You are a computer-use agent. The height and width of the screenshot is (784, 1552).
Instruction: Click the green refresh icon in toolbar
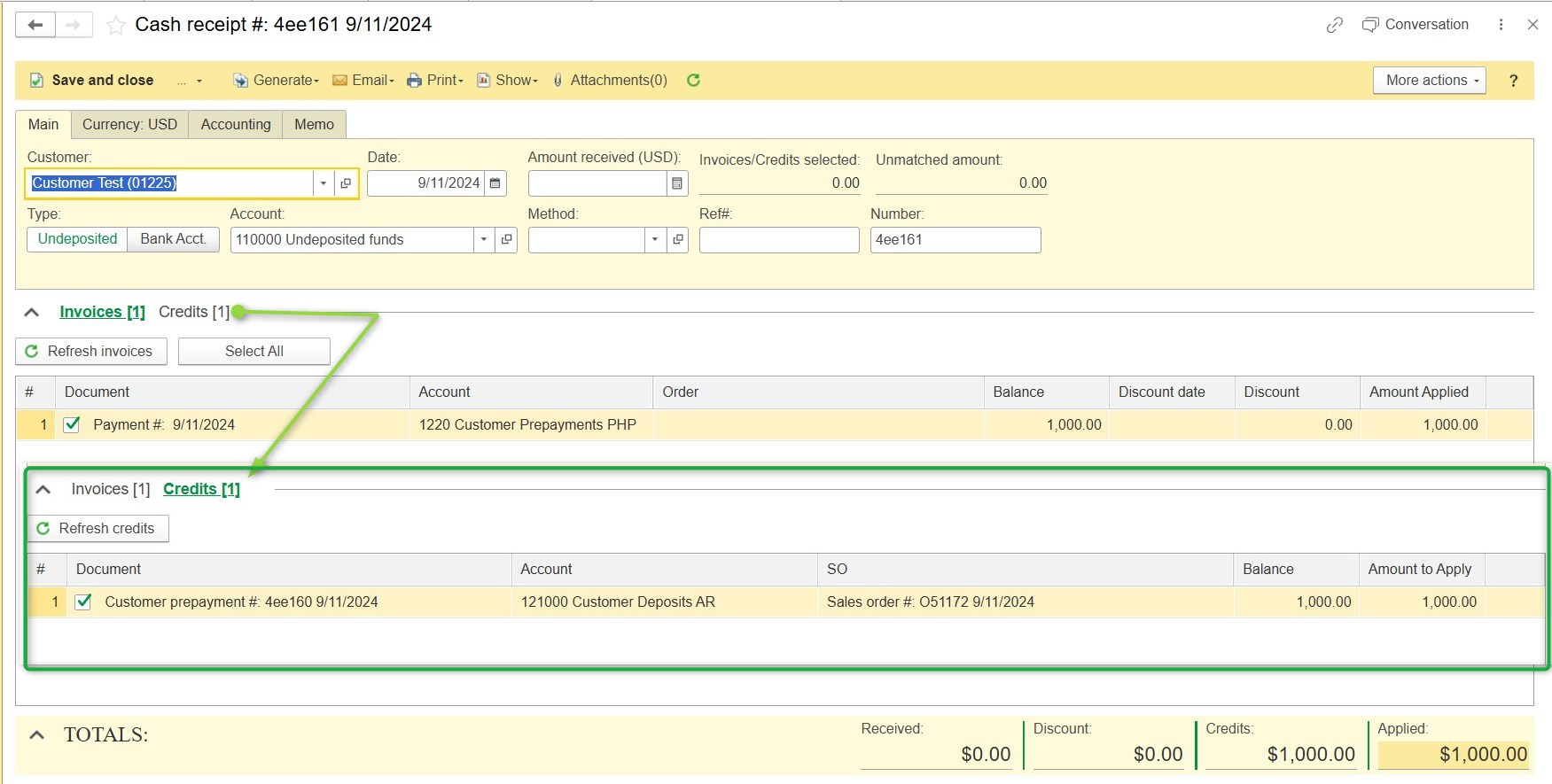click(694, 80)
